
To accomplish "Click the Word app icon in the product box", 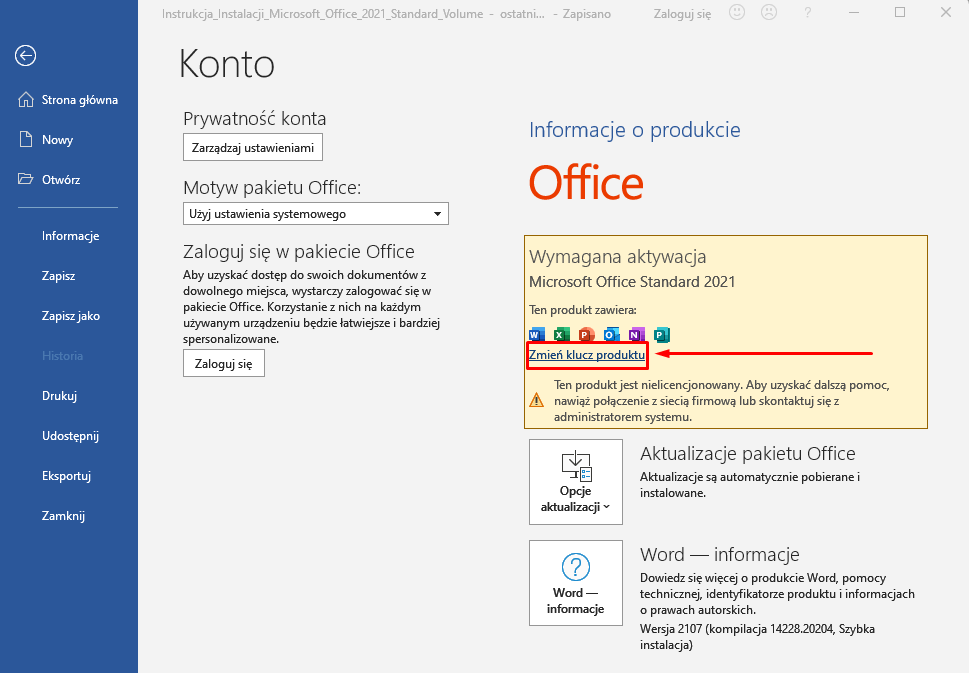I will click(537, 335).
